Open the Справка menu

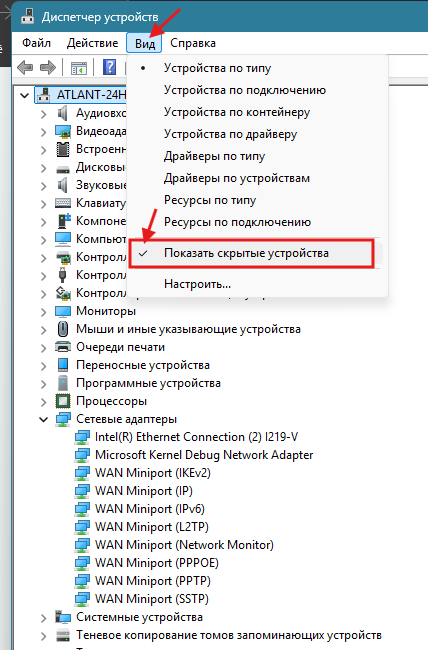pos(193,43)
